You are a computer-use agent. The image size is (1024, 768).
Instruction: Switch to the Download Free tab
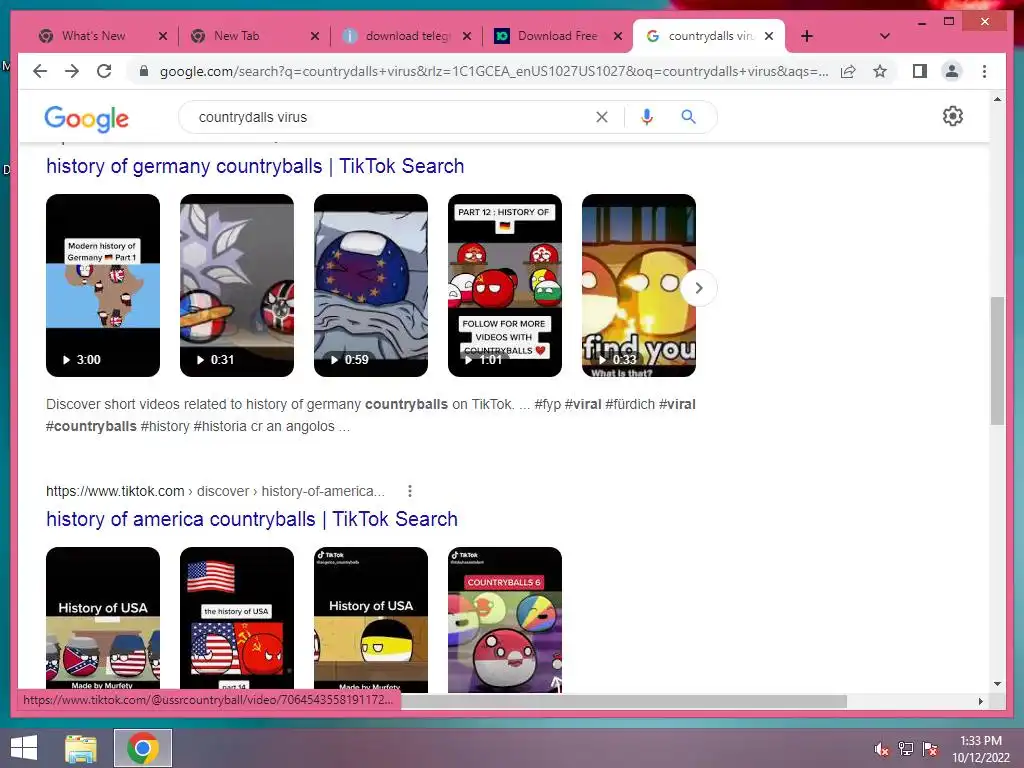(x=557, y=36)
